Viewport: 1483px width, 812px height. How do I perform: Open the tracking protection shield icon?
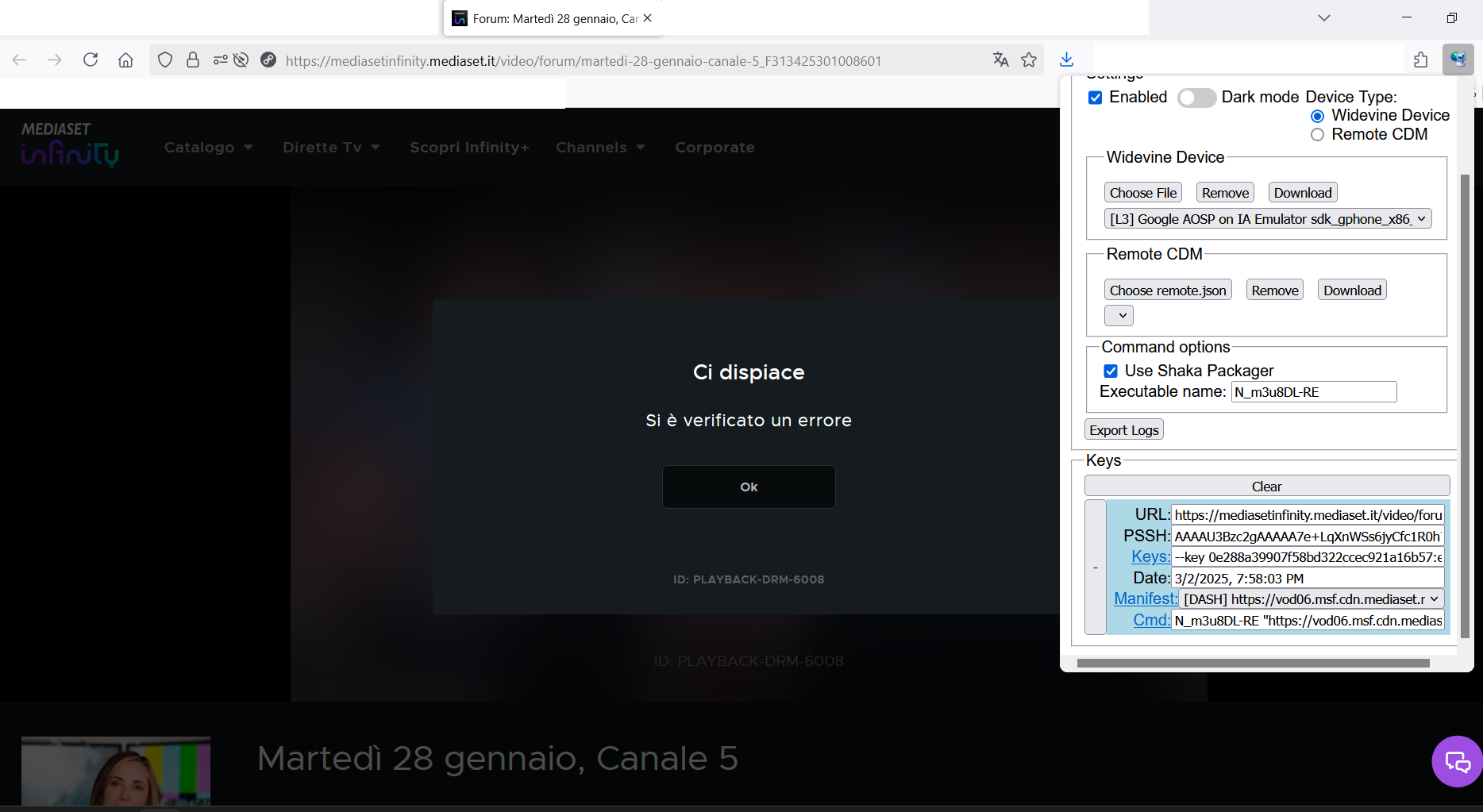click(165, 60)
